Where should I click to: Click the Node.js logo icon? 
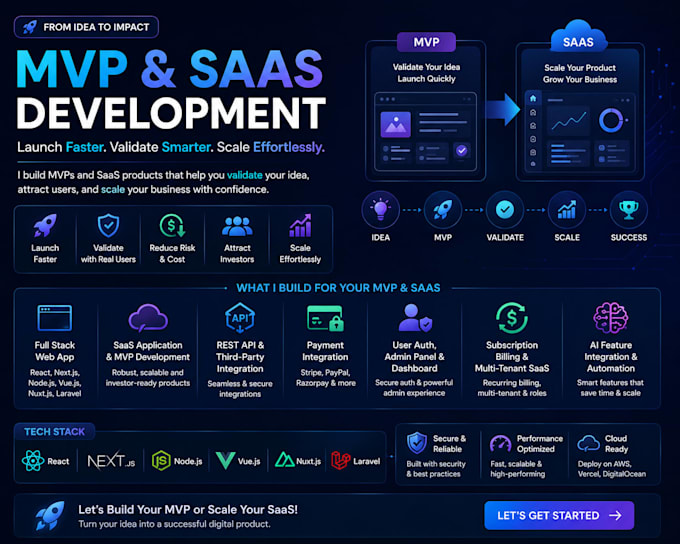point(161,461)
